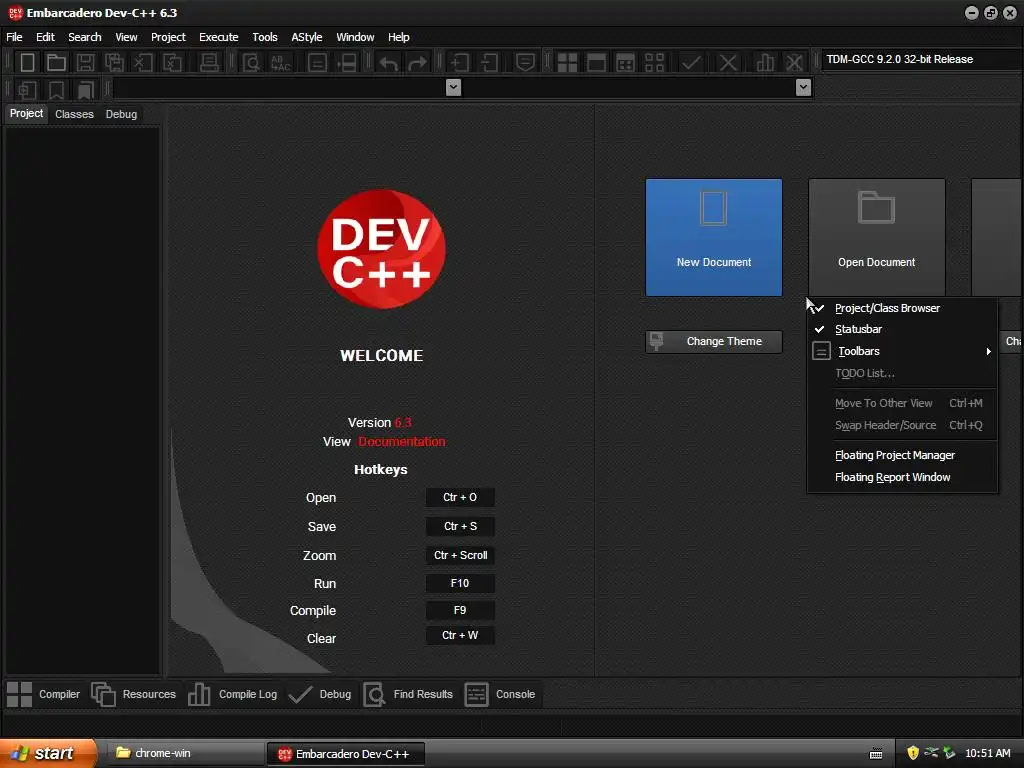This screenshot has width=1024, height=768.
Task: Uncheck Project/Class Browser in the context menu
Action: [x=902, y=308]
